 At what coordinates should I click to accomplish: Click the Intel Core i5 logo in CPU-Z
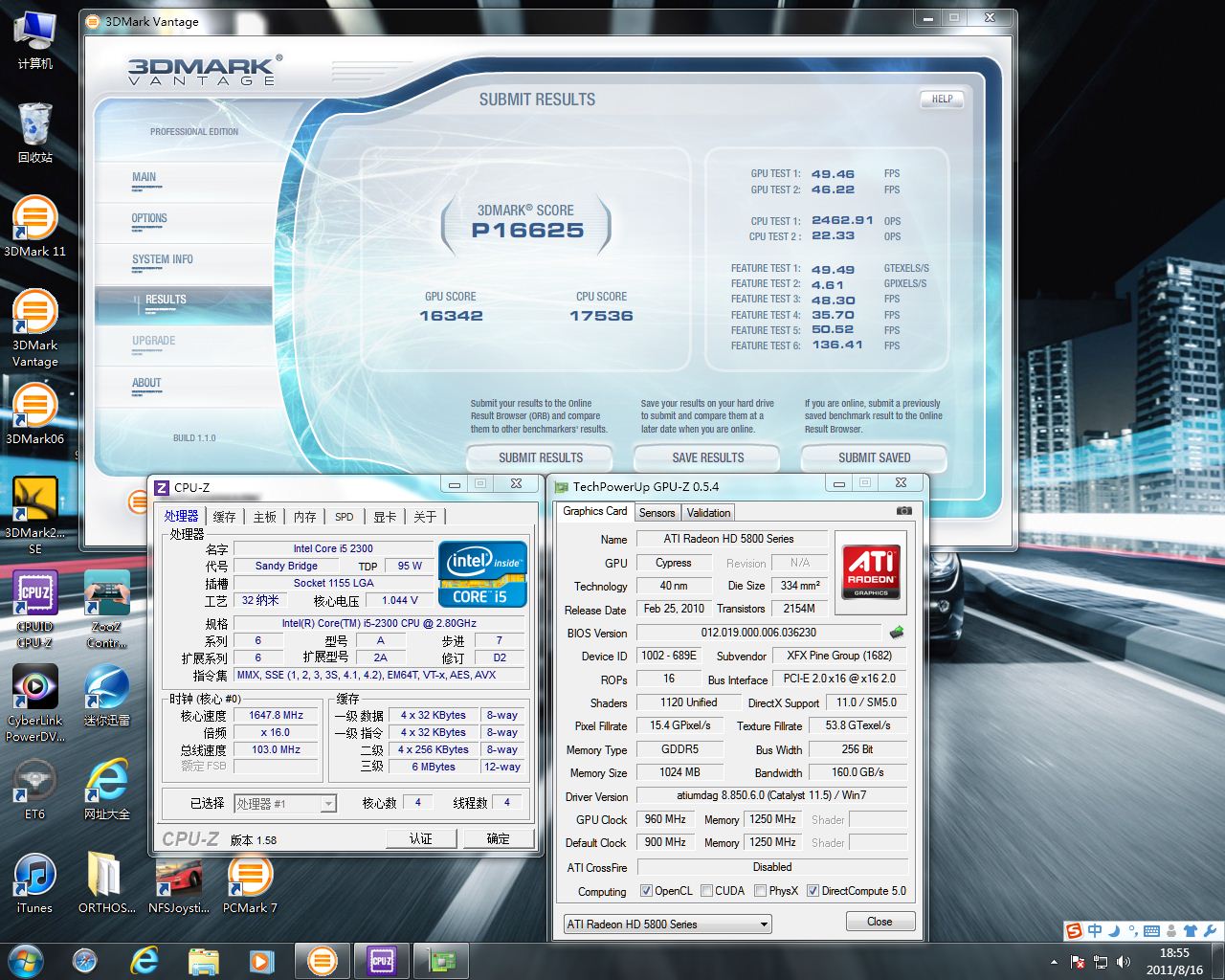coord(482,574)
